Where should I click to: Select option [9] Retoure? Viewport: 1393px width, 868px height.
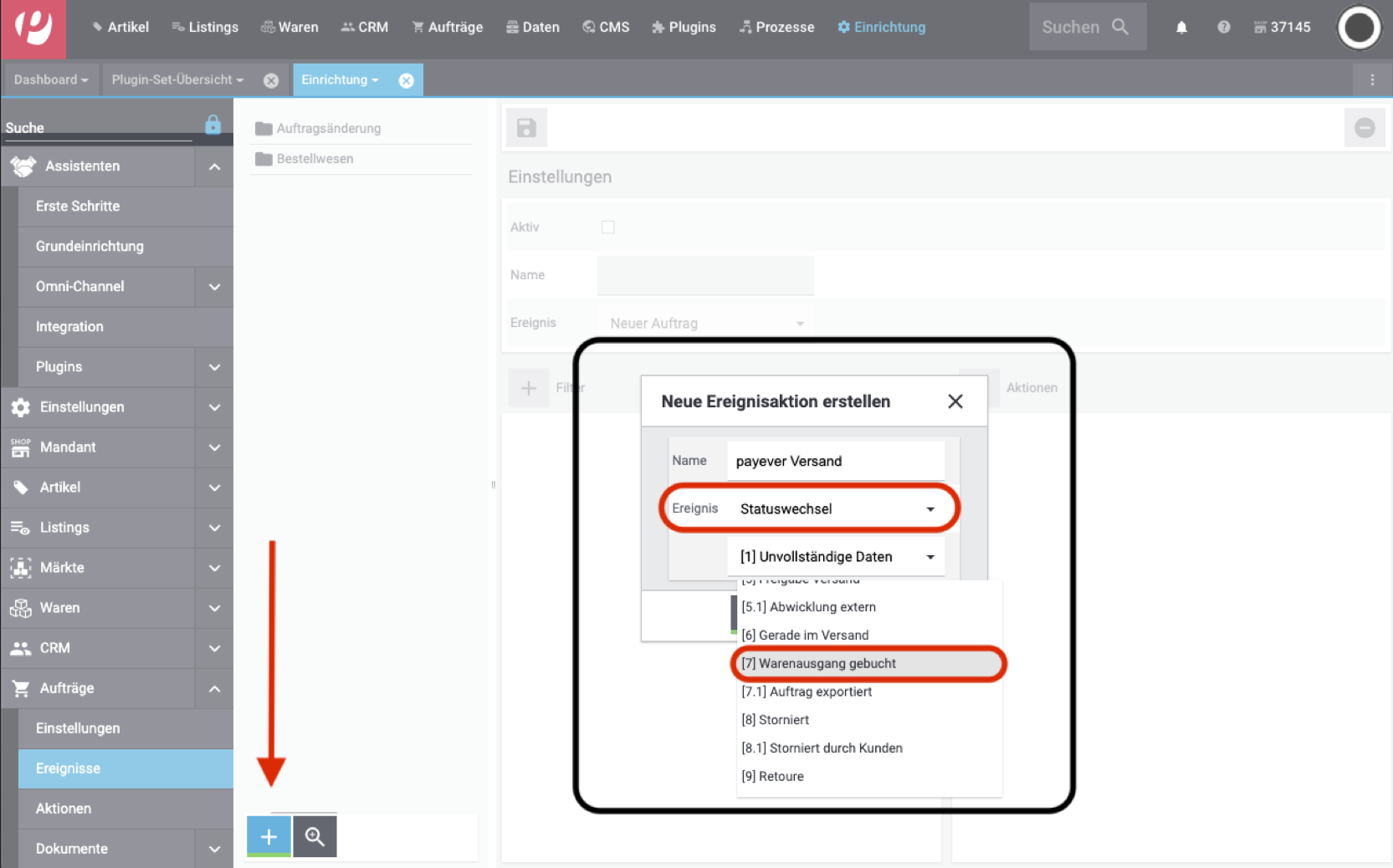pyautogui.click(x=868, y=777)
